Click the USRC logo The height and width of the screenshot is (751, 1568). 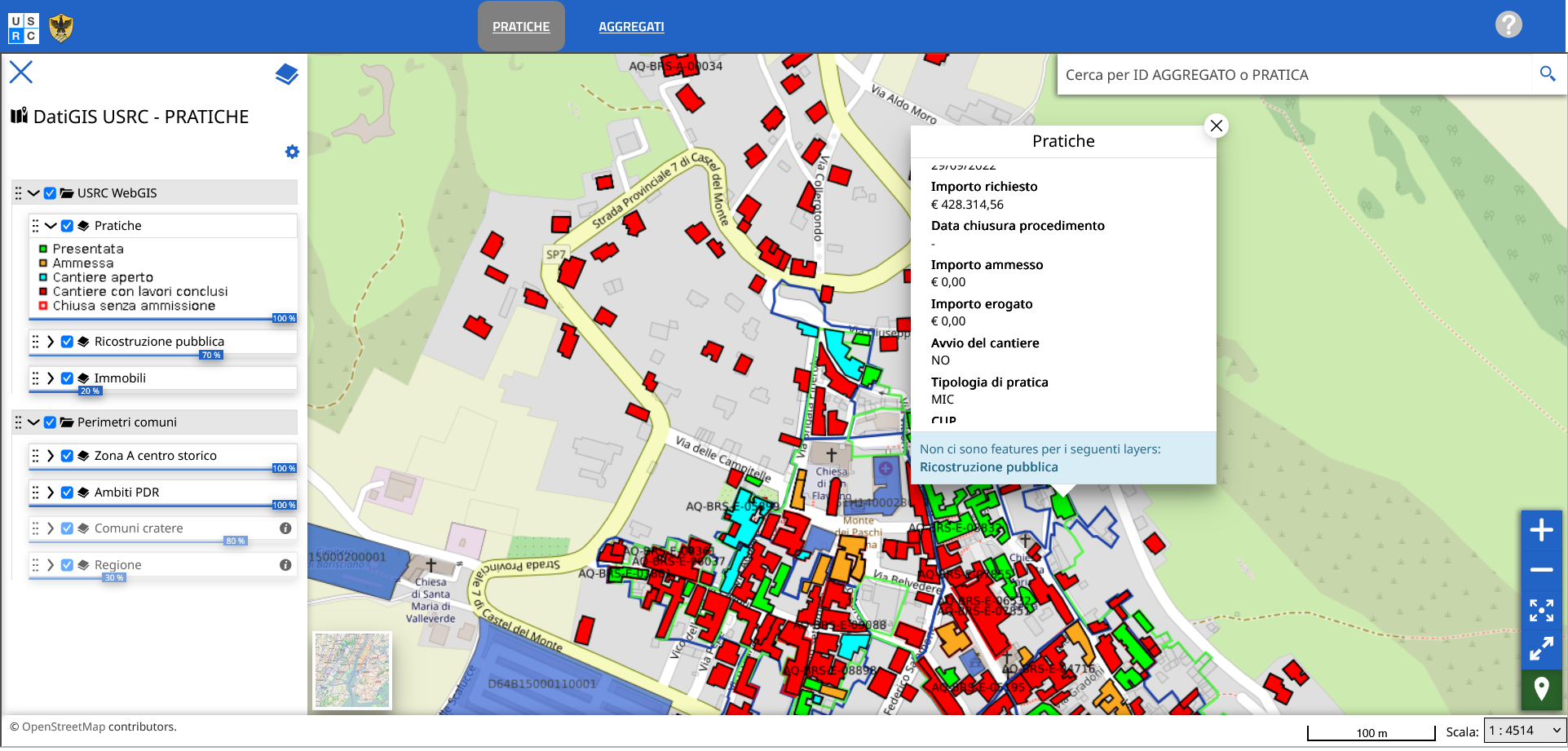tap(23, 29)
